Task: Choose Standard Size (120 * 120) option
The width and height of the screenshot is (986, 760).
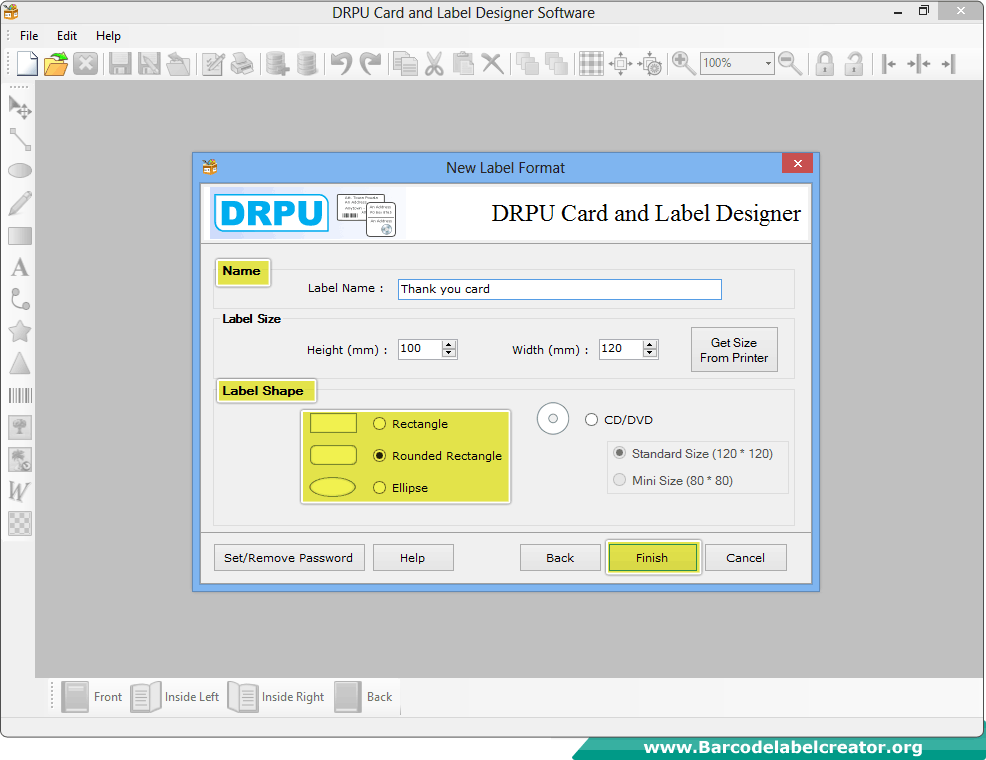Action: (x=619, y=453)
